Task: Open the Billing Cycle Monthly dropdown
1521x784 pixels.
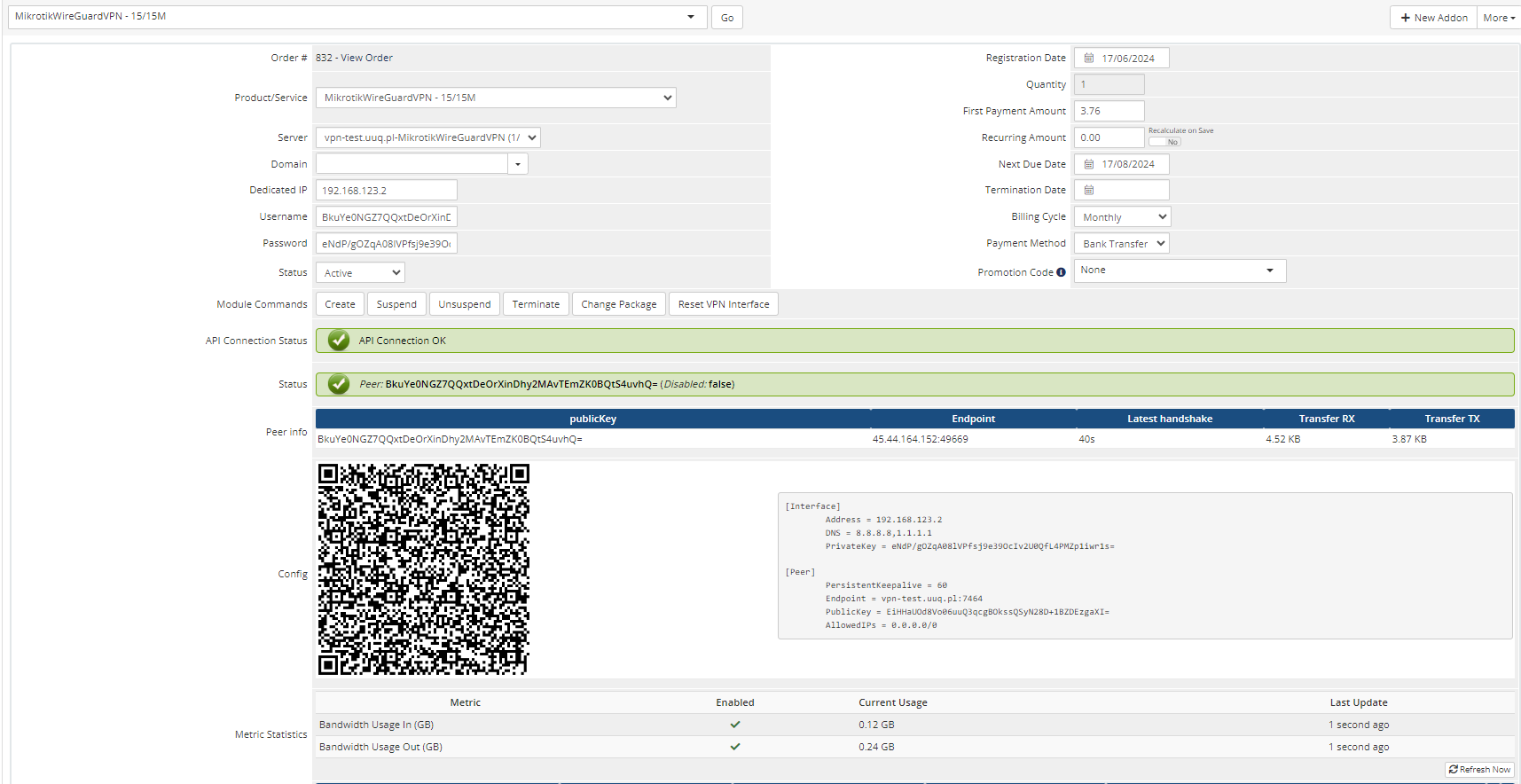Action: (x=1123, y=217)
